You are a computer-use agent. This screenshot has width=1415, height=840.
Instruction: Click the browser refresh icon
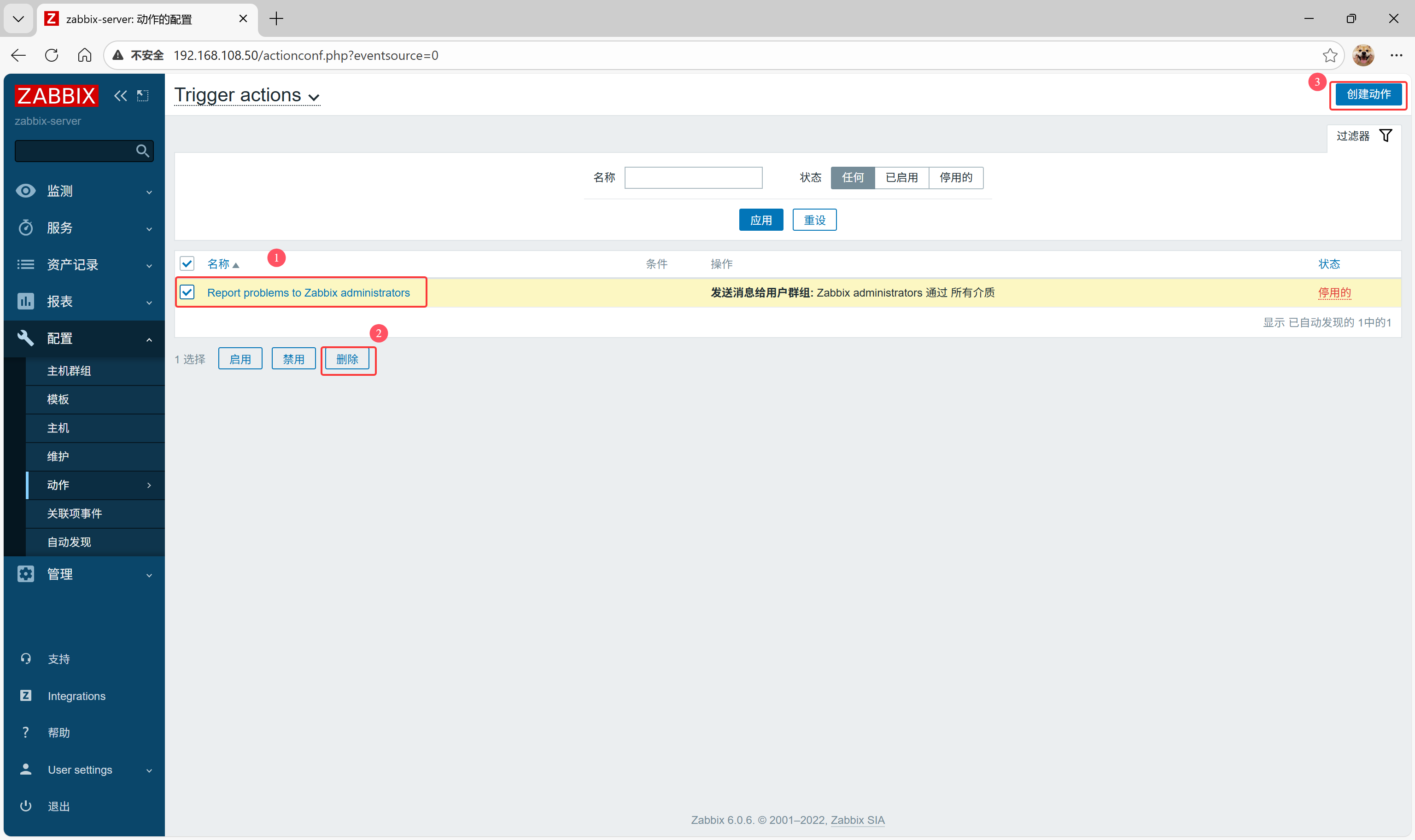coord(52,55)
